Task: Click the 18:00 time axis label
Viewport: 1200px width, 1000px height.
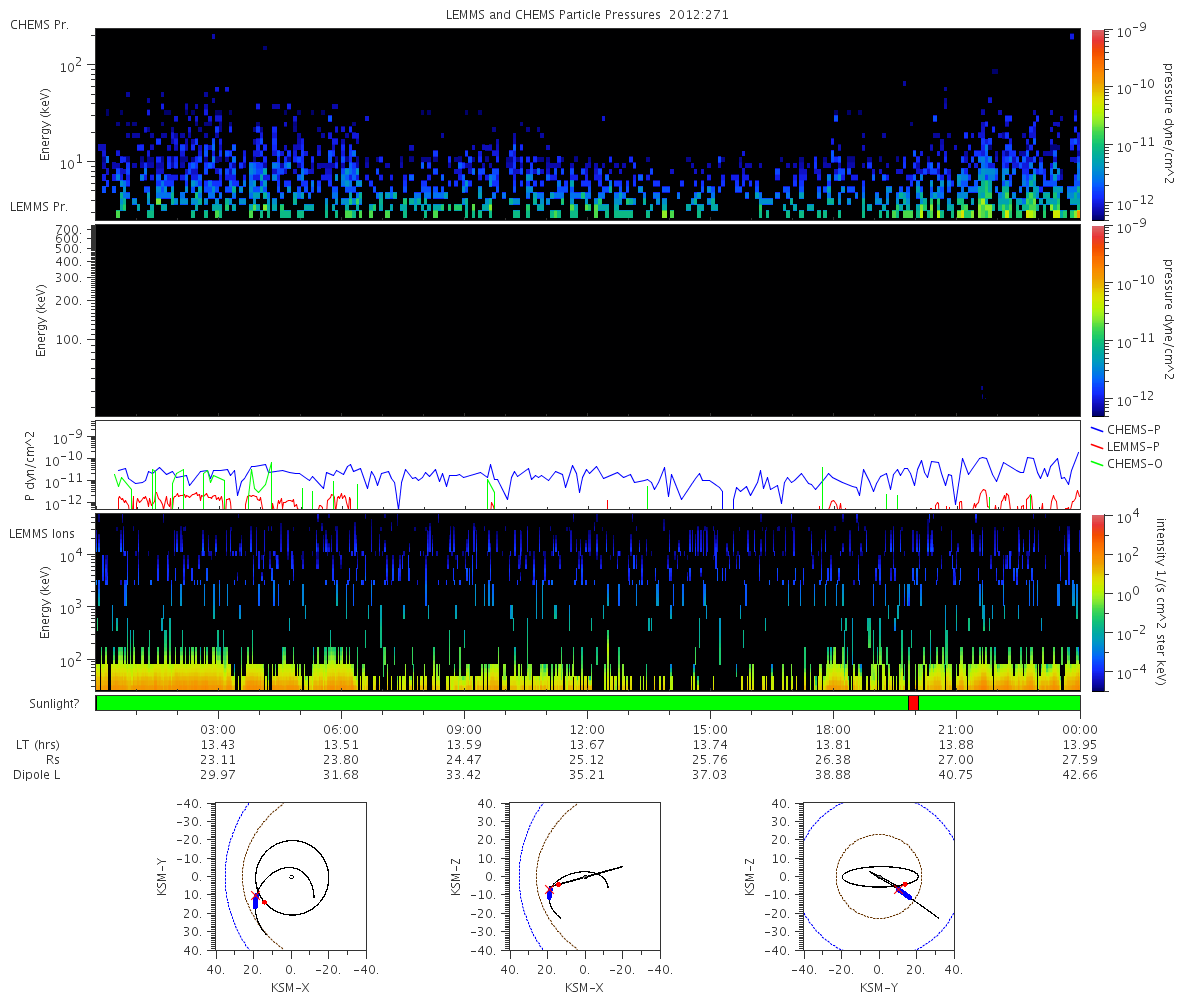Action: point(833,730)
